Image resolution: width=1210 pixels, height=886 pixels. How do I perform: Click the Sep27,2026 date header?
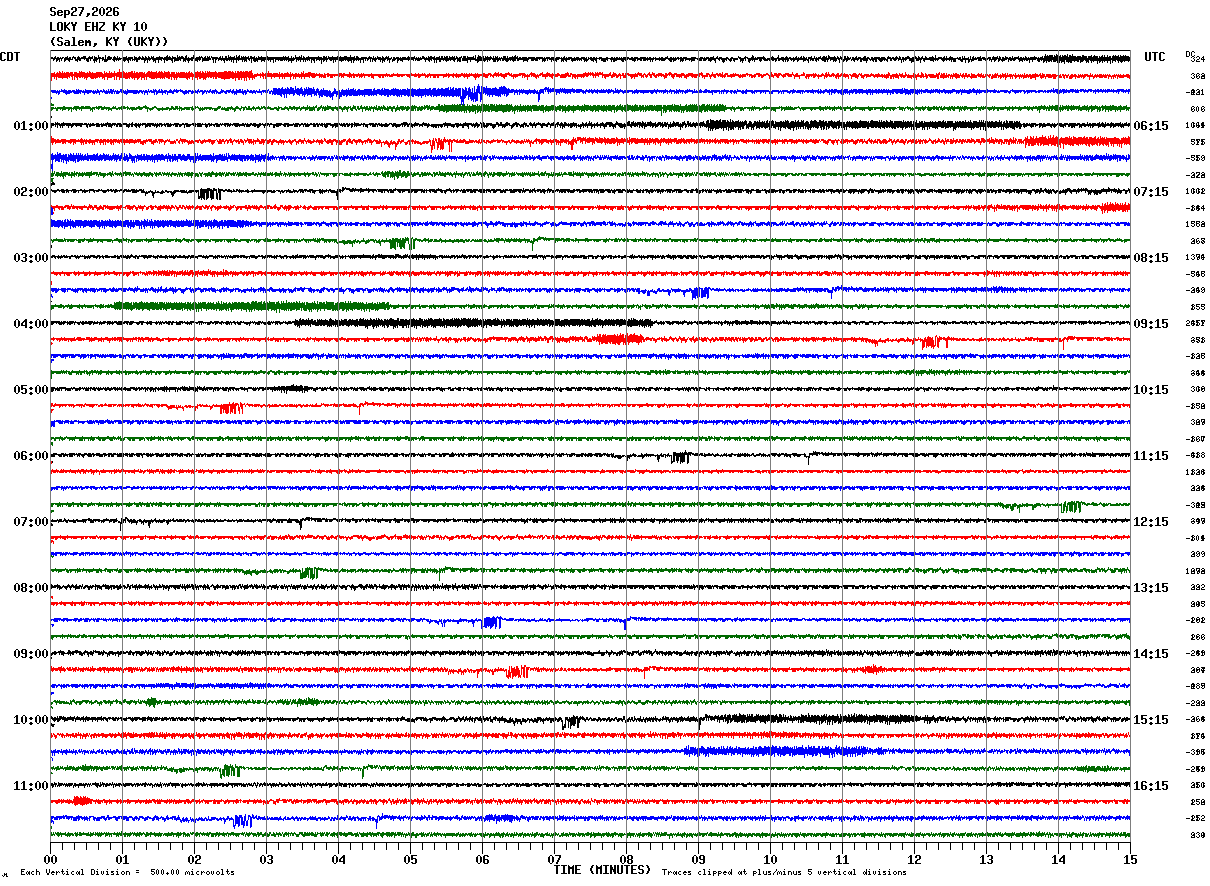coord(84,12)
